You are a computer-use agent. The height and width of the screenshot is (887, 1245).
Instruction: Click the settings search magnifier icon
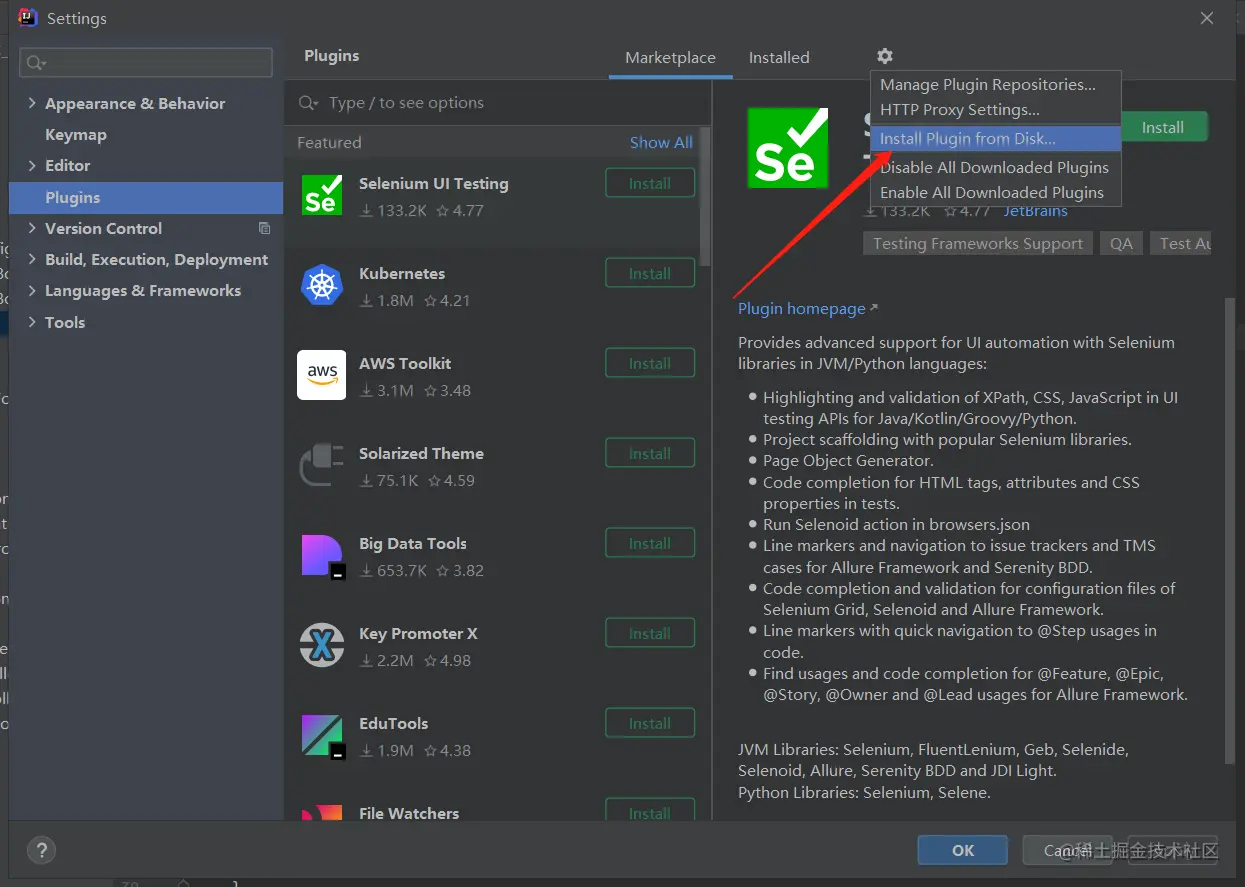click(x=36, y=63)
